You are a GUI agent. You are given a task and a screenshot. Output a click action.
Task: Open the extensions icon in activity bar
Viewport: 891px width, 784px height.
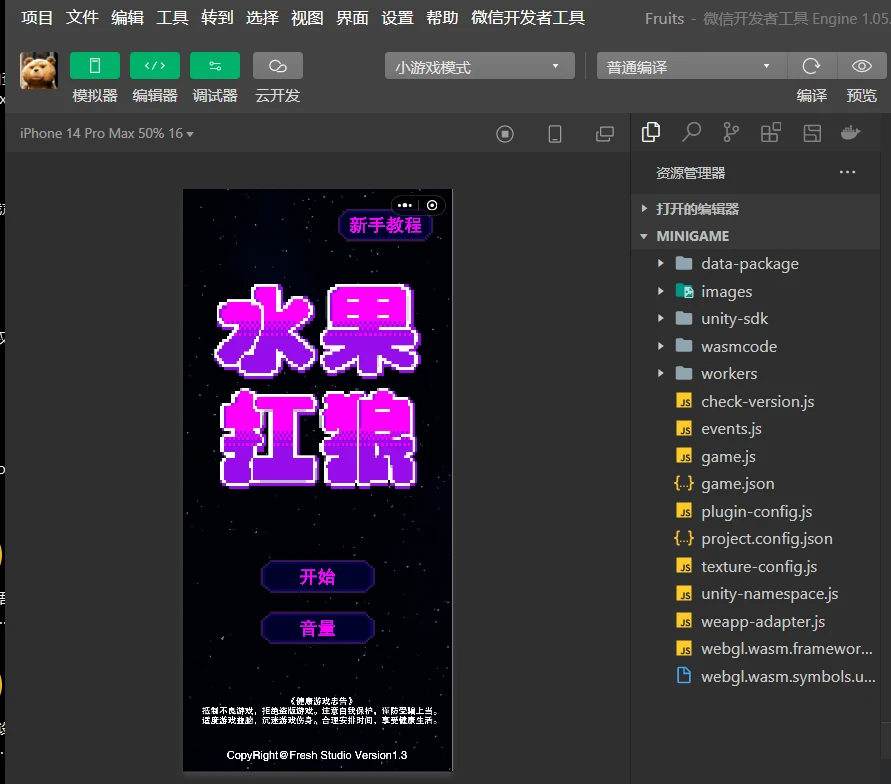pos(771,133)
